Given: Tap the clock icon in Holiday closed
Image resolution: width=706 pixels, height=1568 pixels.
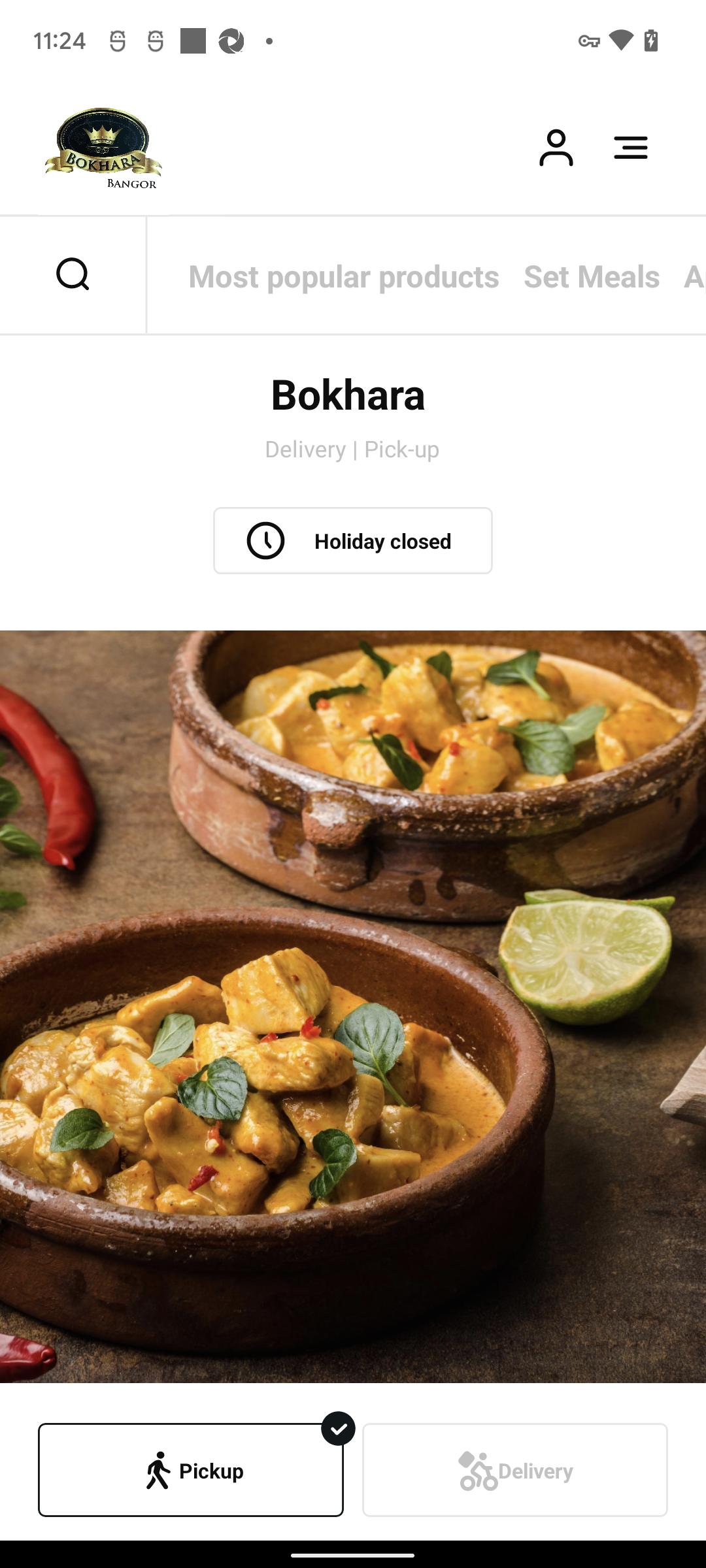Looking at the screenshot, I should pos(265,541).
